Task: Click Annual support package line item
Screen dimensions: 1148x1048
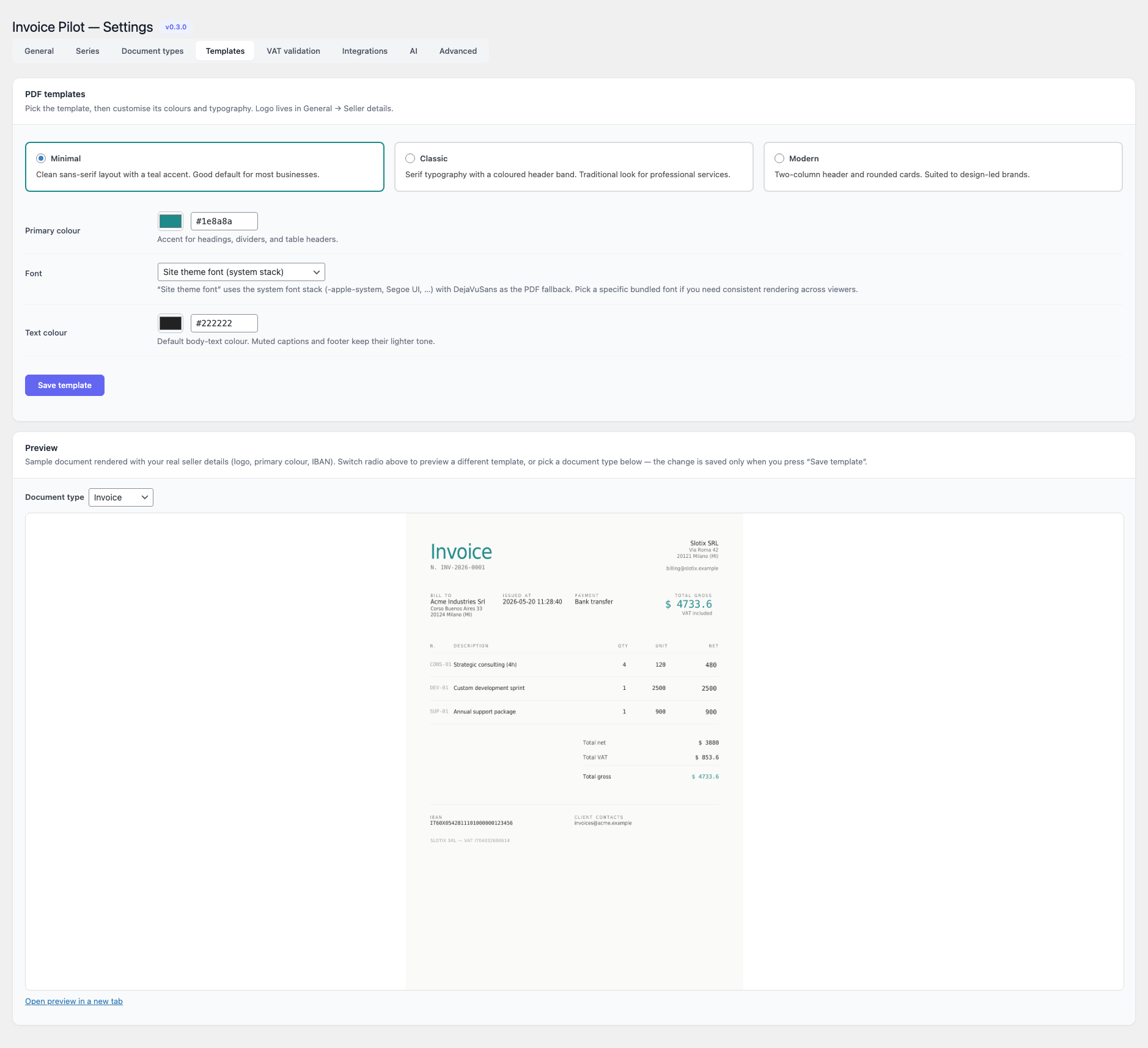Action: click(485, 712)
